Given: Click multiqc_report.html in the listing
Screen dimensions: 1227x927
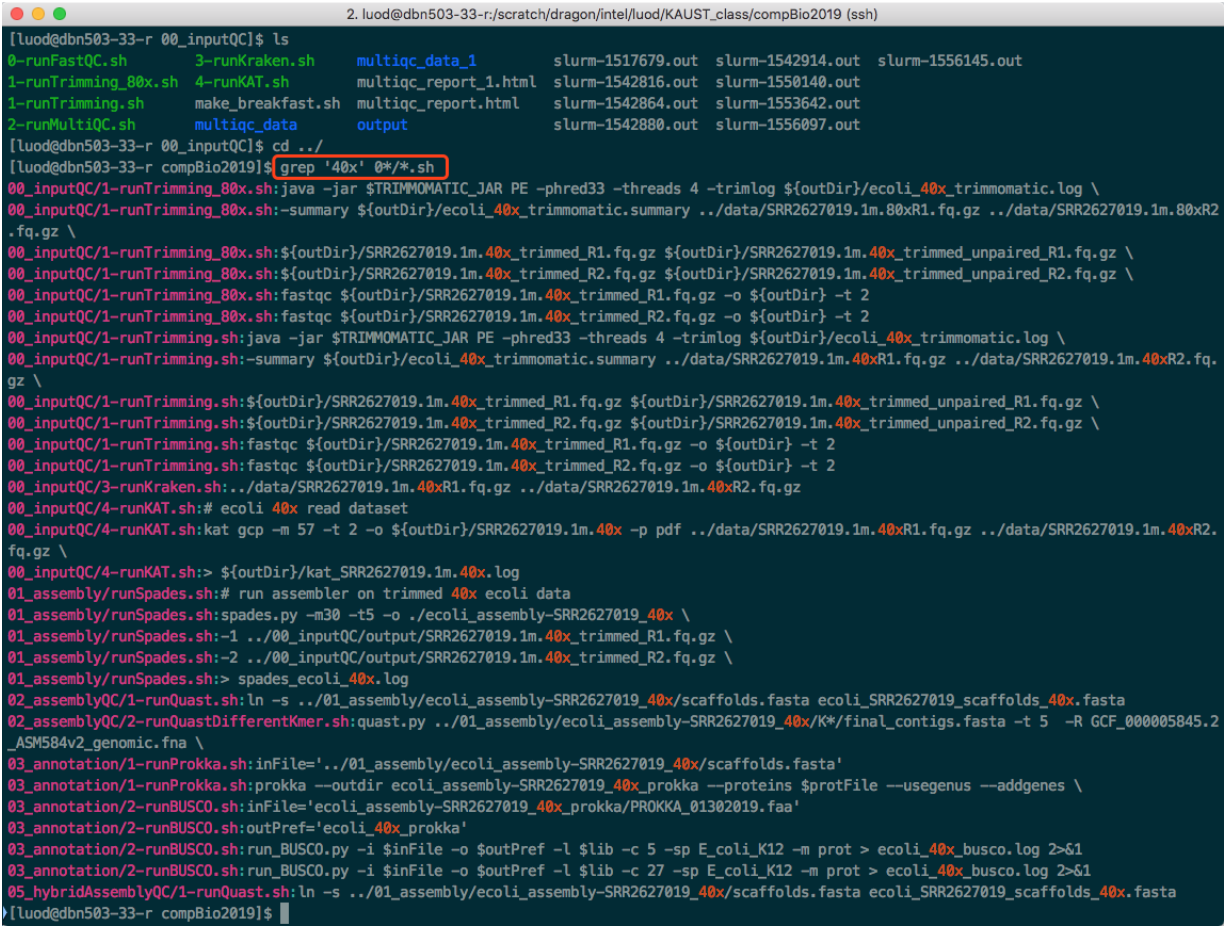Looking at the screenshot, I should tap(438, 104).
